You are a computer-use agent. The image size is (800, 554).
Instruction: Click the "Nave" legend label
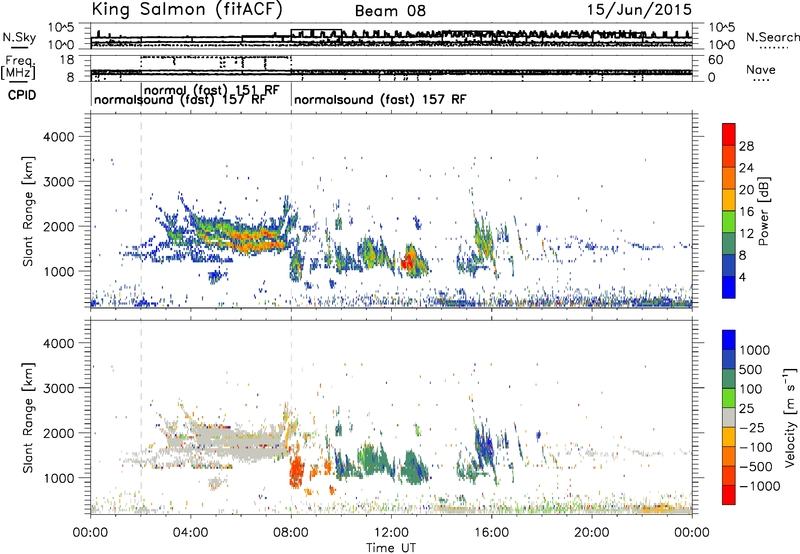click(x=761, y=69)
